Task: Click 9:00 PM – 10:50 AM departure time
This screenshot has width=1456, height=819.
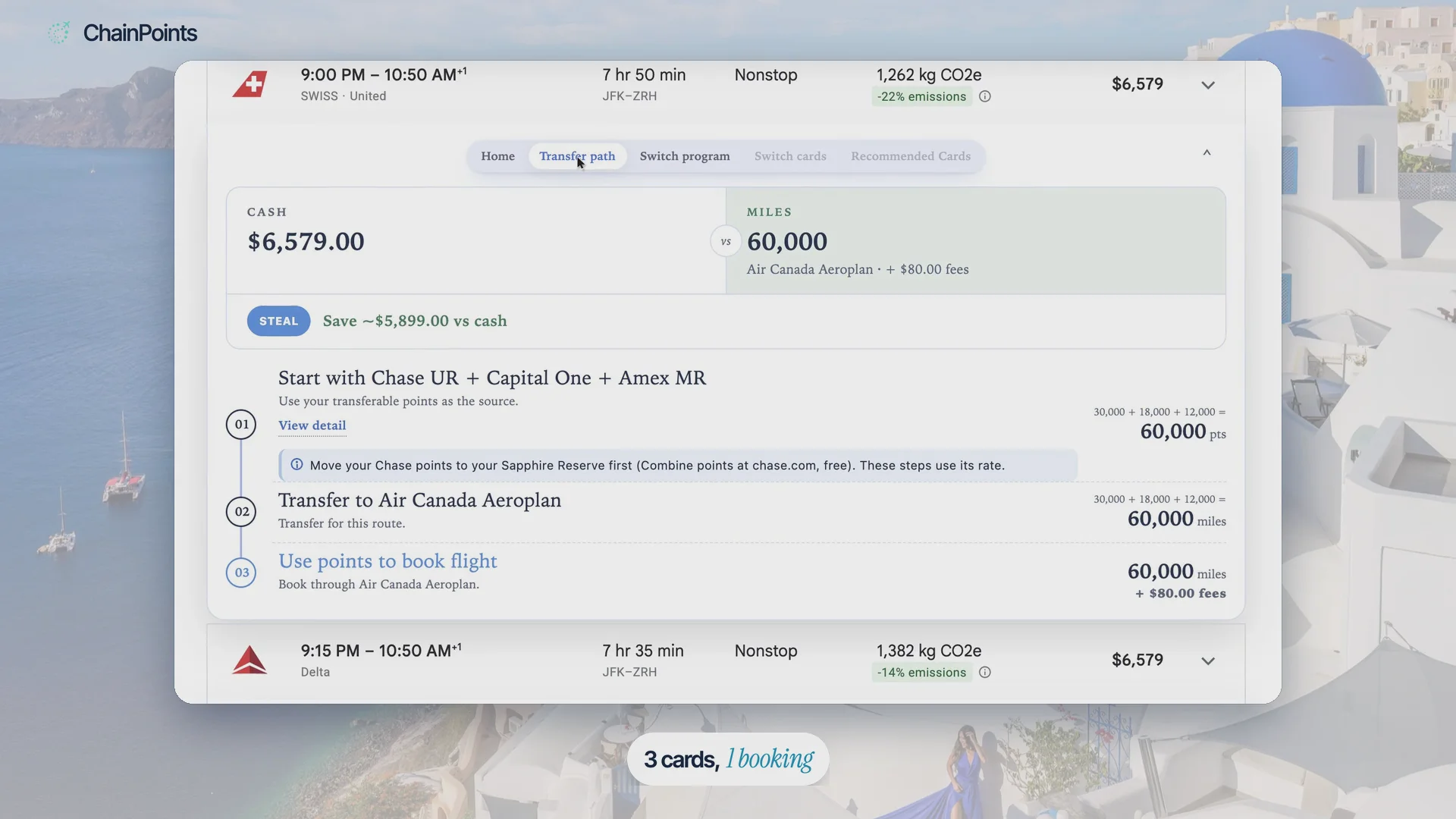Action: pos(383,74)
